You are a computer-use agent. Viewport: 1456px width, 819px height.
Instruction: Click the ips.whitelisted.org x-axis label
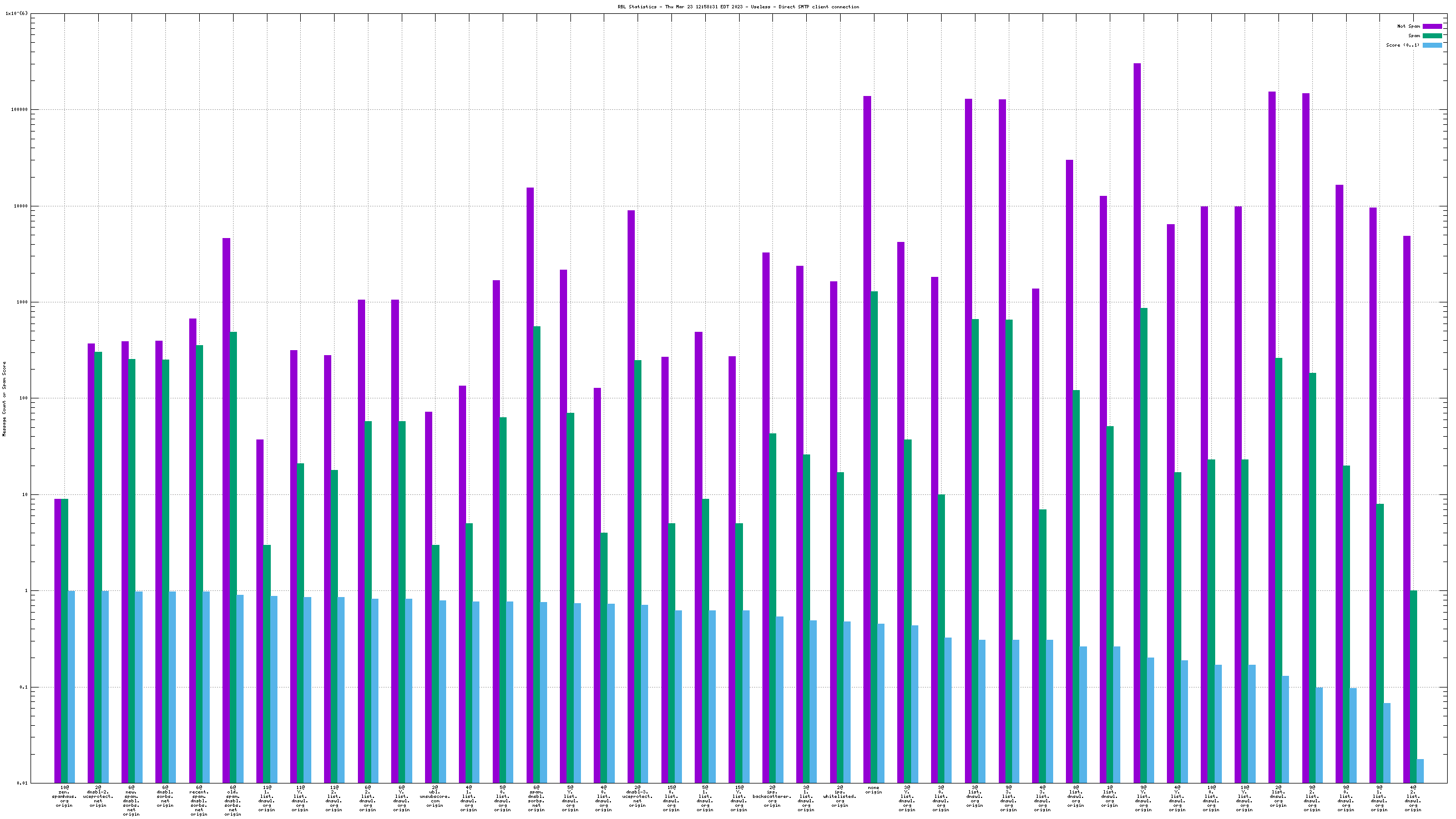840,796
